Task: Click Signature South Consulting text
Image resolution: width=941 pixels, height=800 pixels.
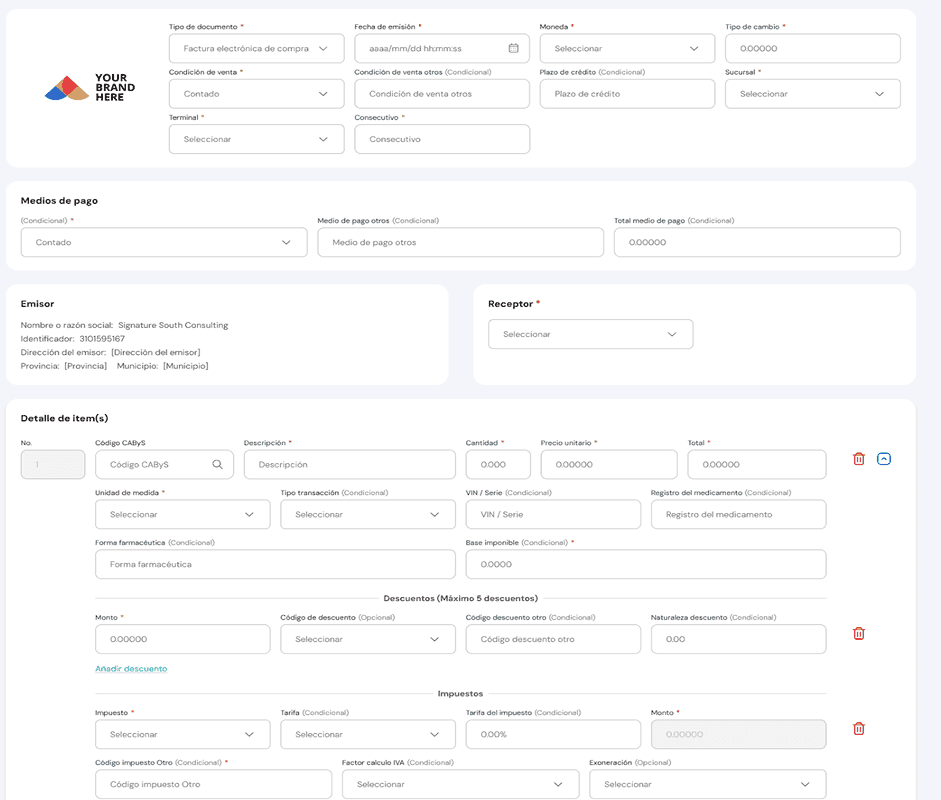Action: click(173, 325)
